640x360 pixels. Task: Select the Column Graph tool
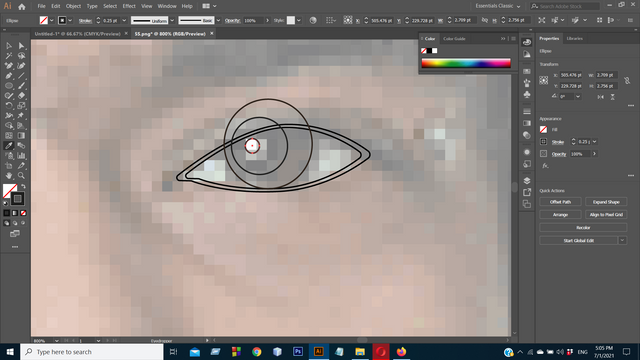(21, 156)
